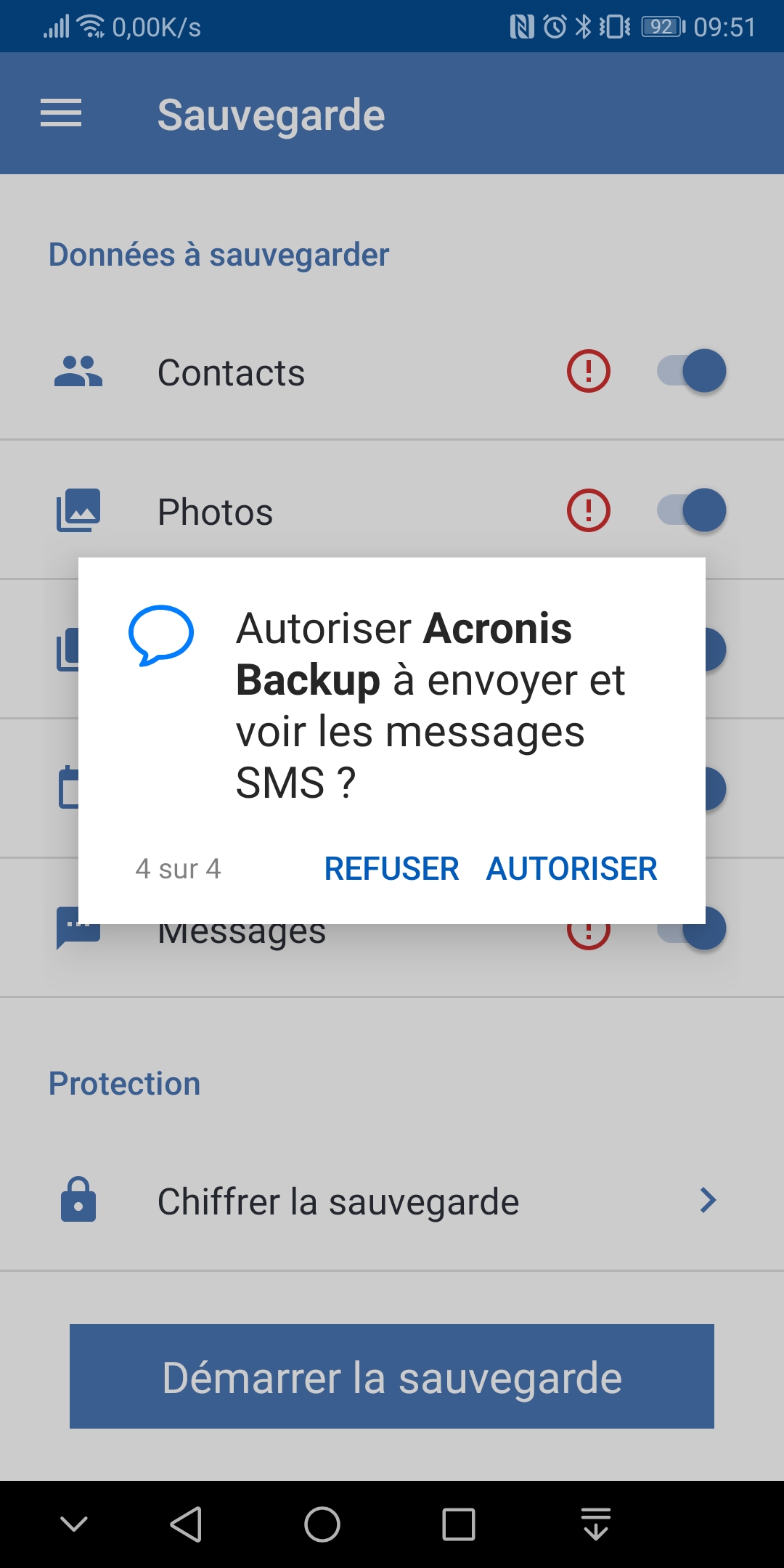Open Chiffrer la sauvegarde chevron arrow
The height and width of the screenshot is (1568, 784).
coord(709,1200)
